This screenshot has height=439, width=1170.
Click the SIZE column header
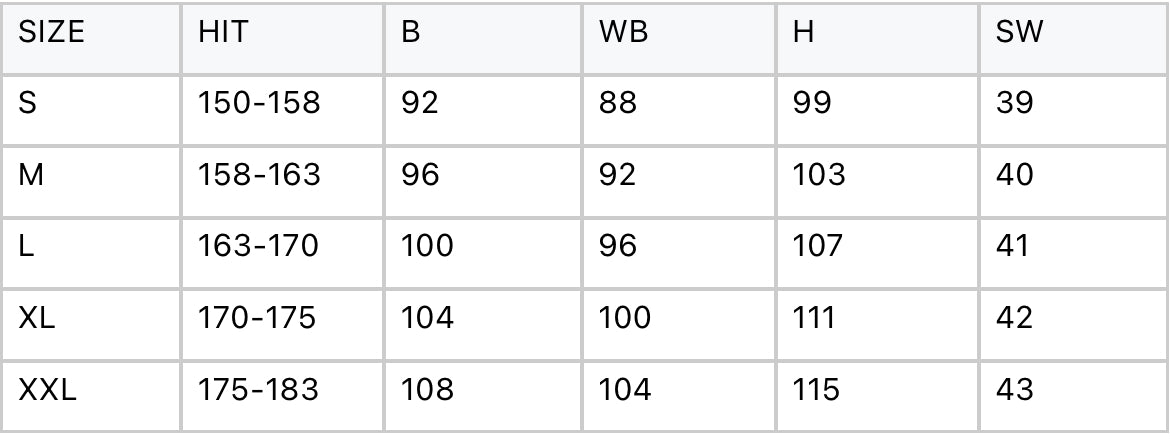click(51, 33)
